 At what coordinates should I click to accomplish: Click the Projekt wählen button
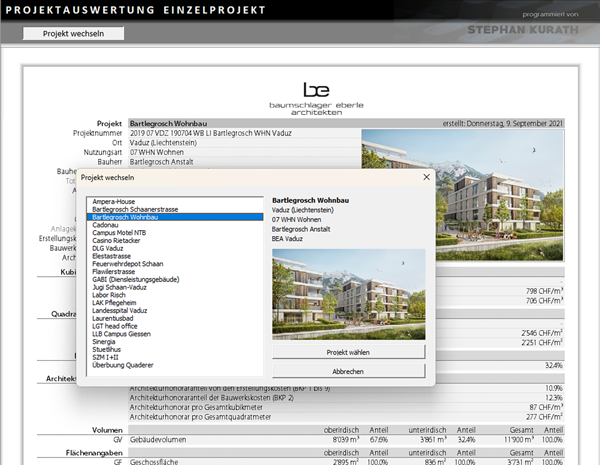pyautogui.click(x=349, y=352)
